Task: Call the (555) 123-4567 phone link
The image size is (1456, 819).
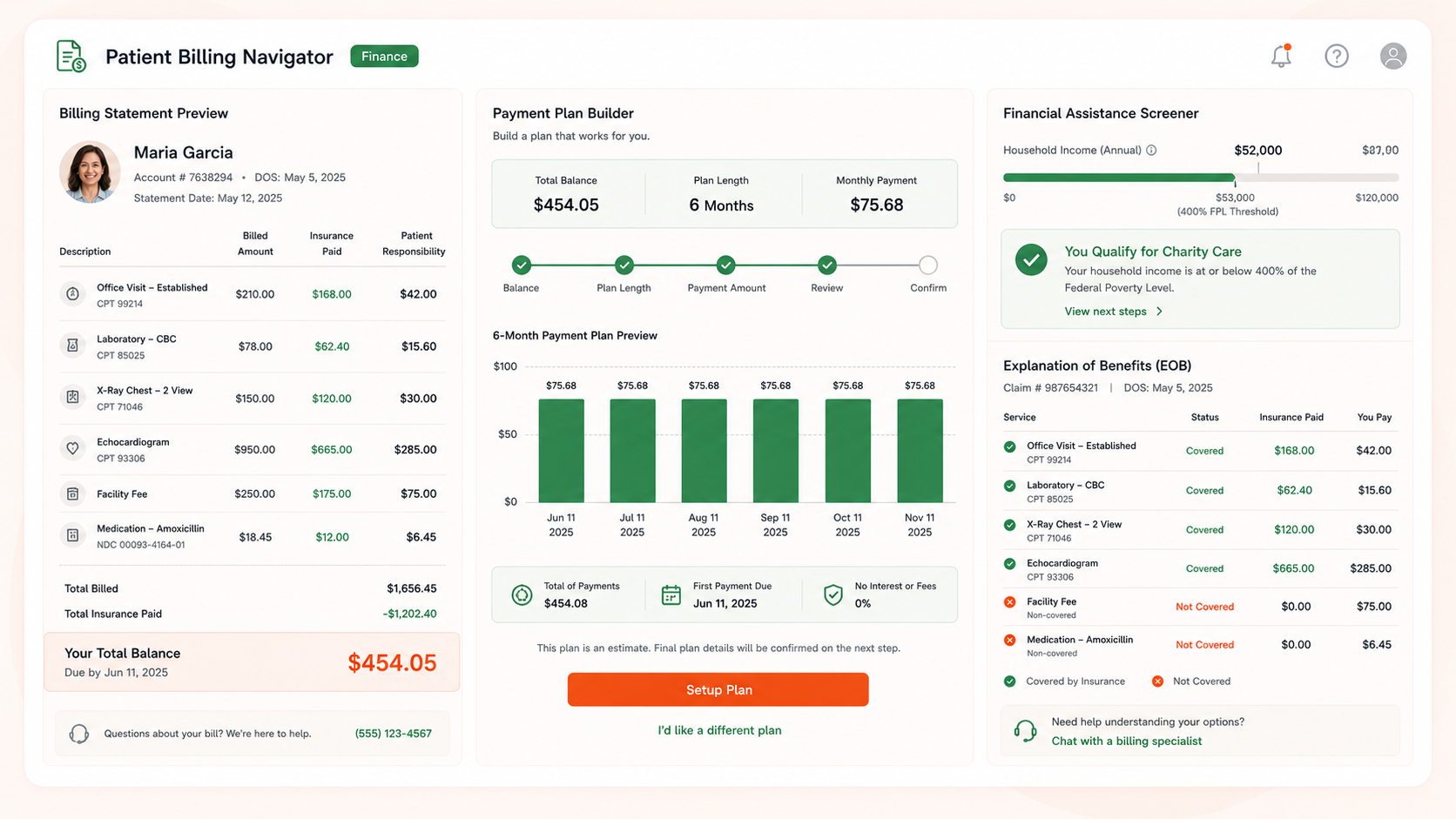Action: [394, 734]
